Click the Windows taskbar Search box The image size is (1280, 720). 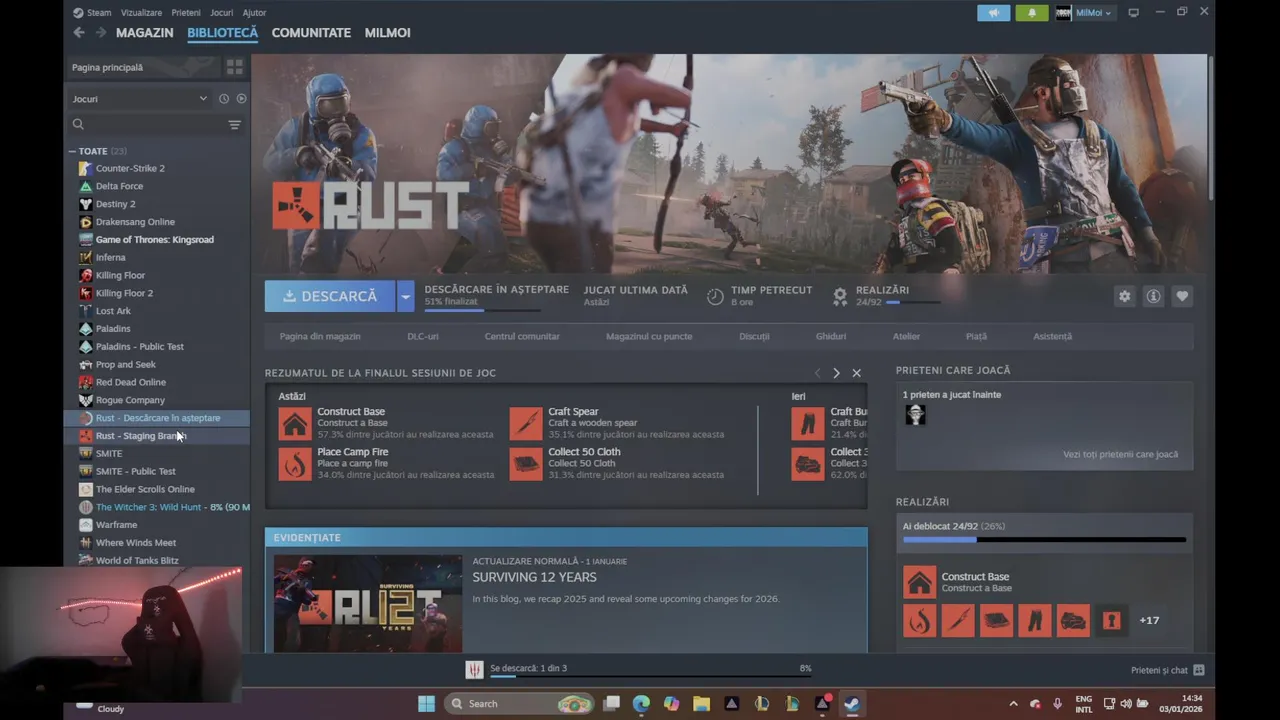[x=519, y=703]
